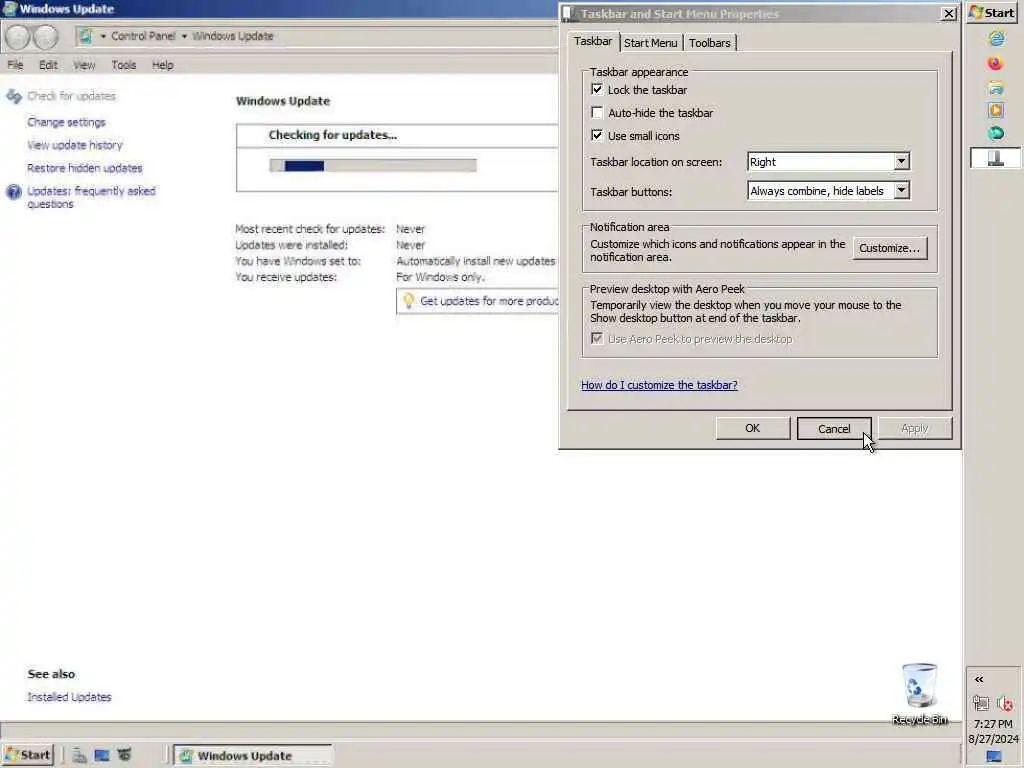This screenshot has height=768, width=1024.
Task: Click OK in Taskbar properties
Action: coord(752,428)
